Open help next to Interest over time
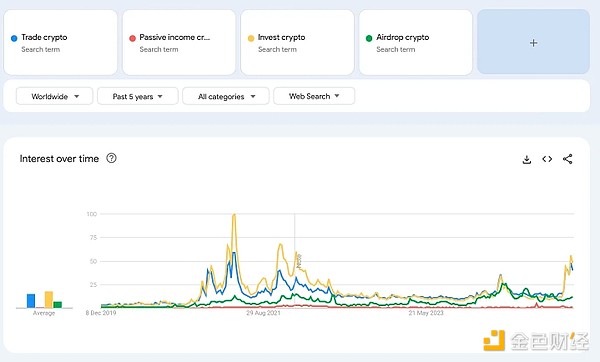 [x=111, y=158]
